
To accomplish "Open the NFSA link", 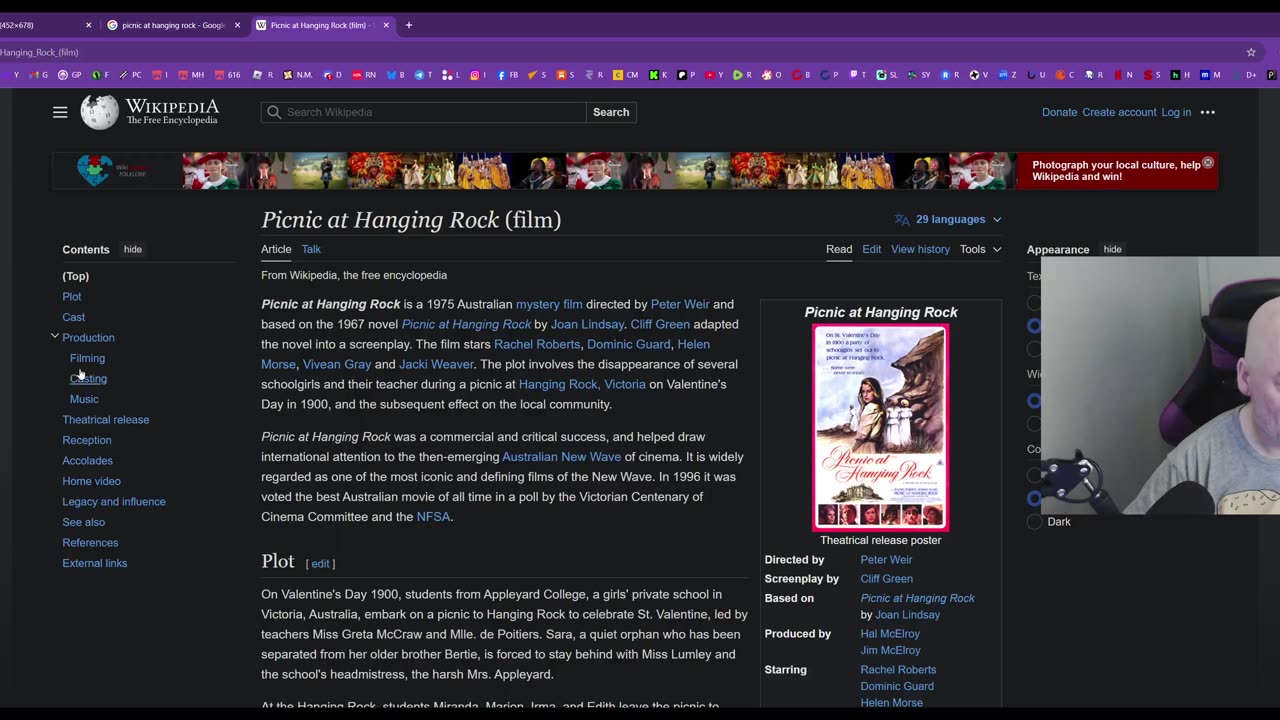I will 433,517.
